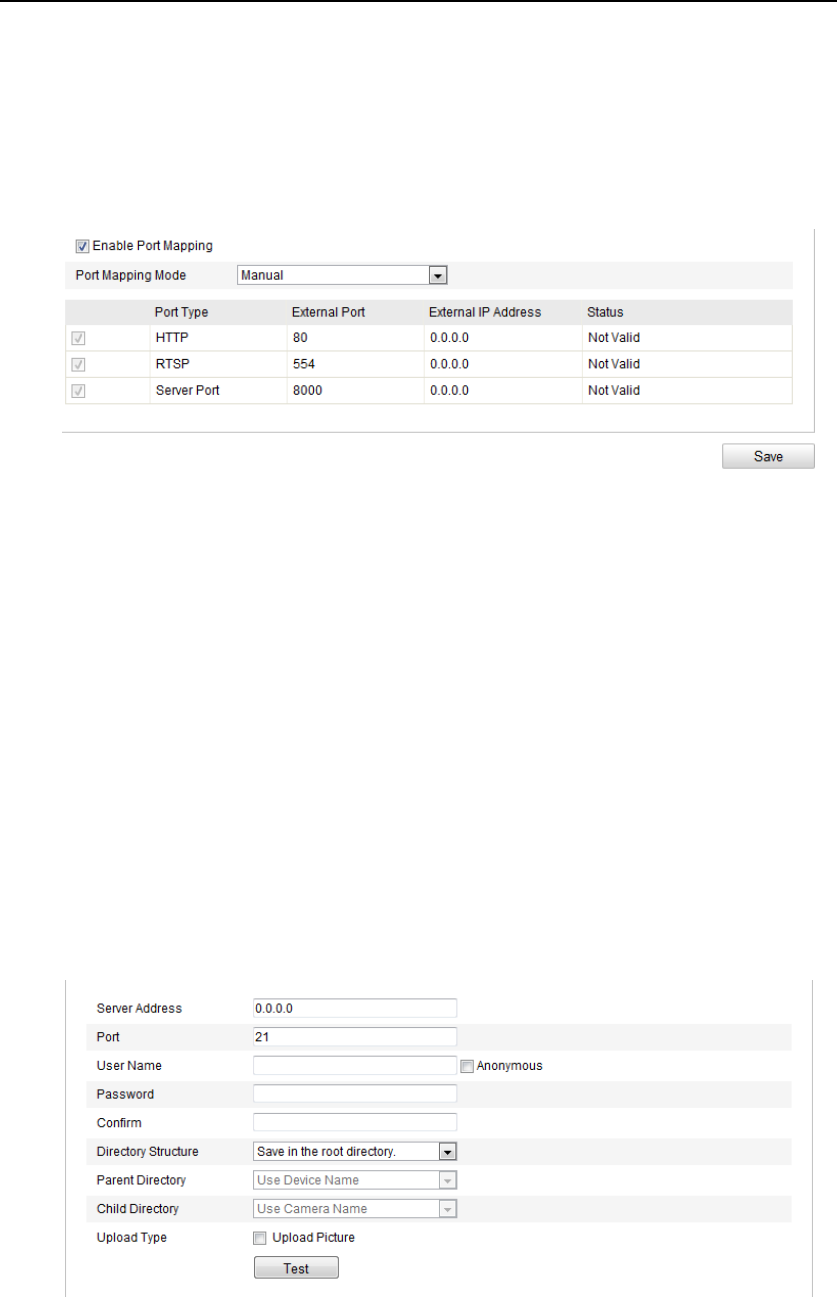Click HTTP row Not Valid status
Viewport: 837px width, 1297px height.
(x=613, y=338)
